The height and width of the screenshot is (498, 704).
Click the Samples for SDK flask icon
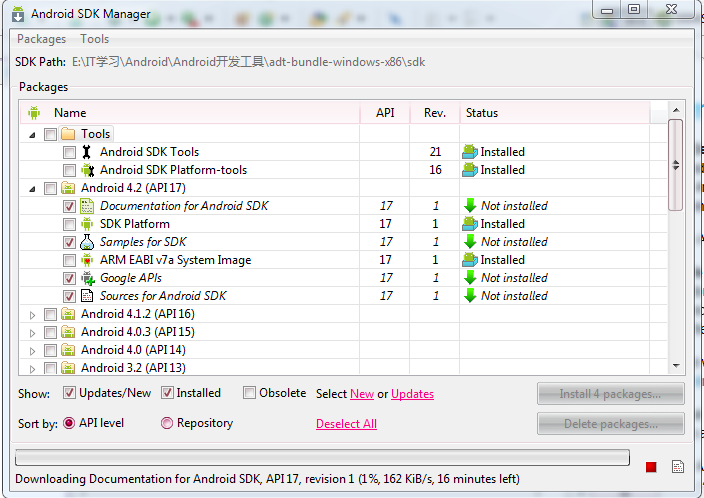pyautogui.click(x=87, y=242)
